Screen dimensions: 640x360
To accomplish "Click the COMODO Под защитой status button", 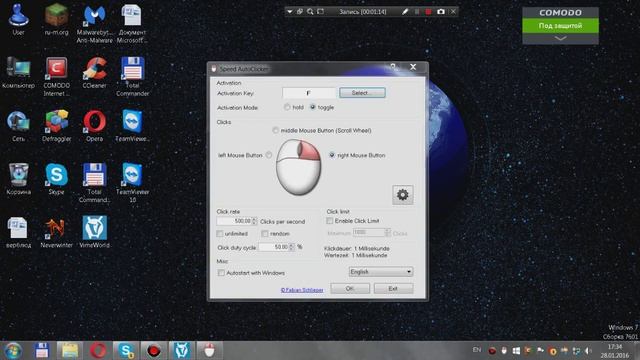I will point(560,26).
